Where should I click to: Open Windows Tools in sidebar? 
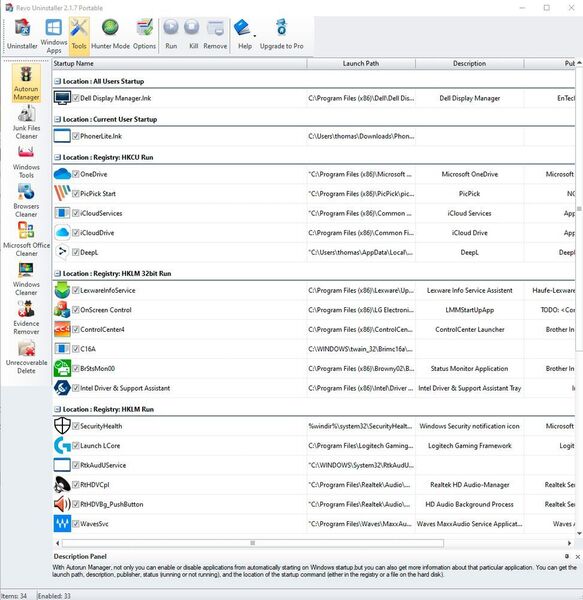coord(26,161)
